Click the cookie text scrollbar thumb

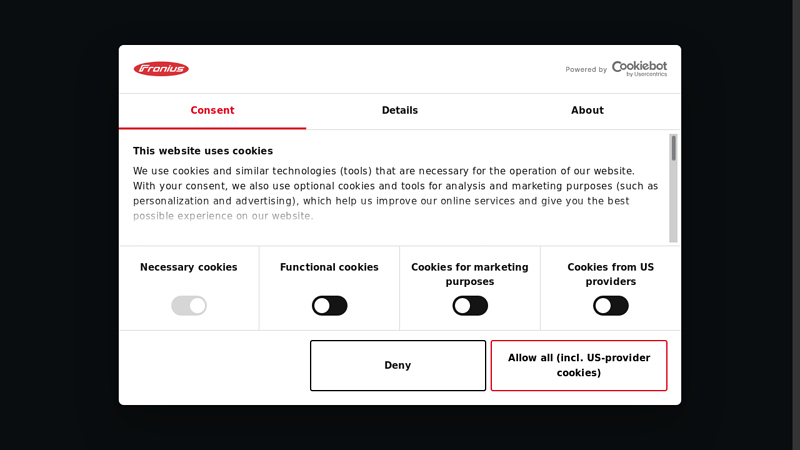pos(673,148)
